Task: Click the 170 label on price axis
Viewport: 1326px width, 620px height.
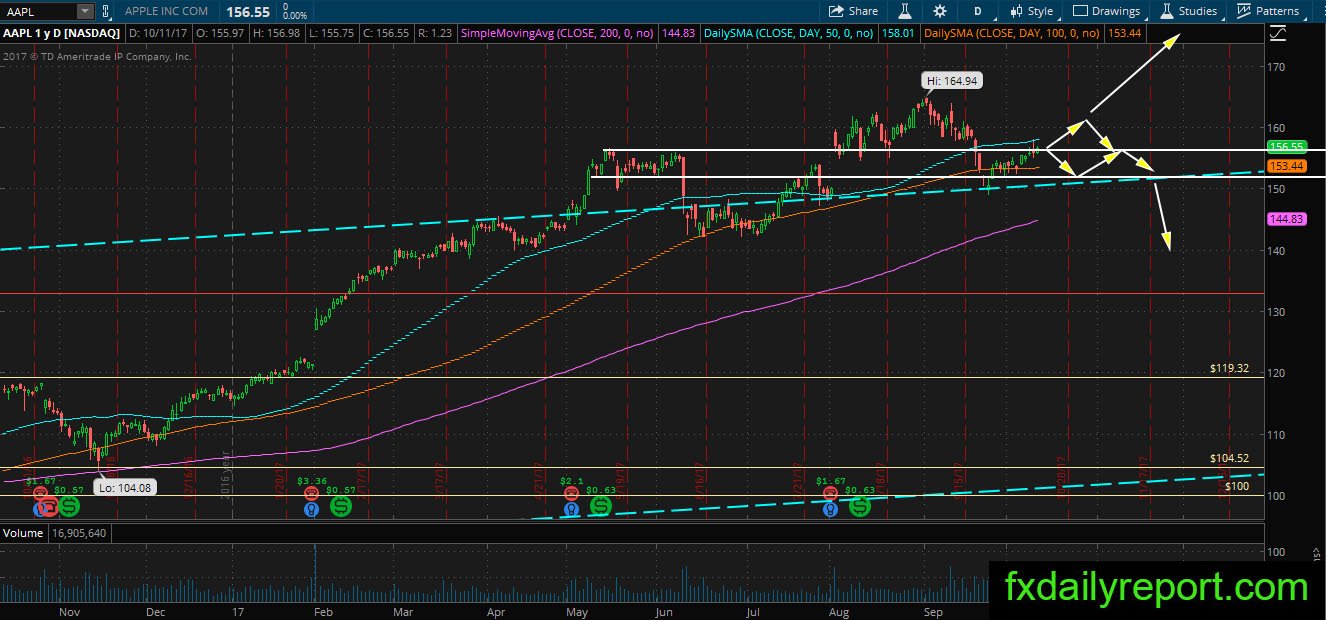Action: click(1277, 67)
